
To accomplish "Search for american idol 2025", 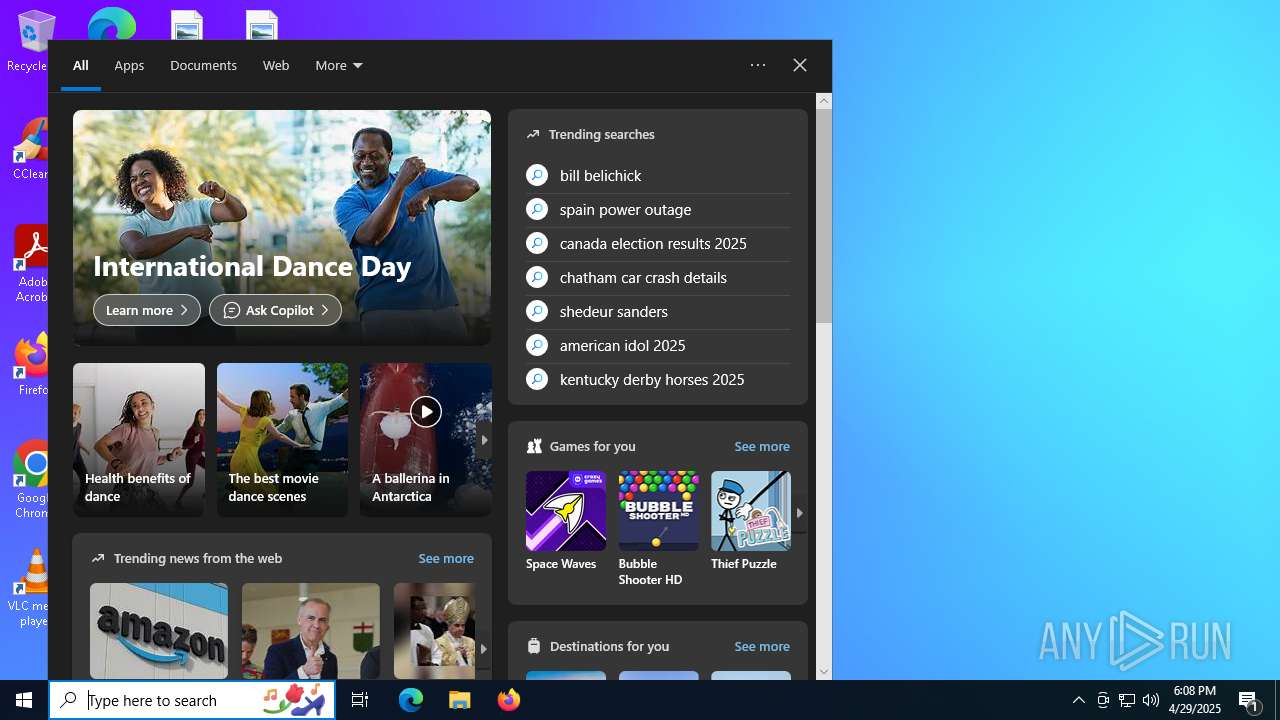I will pyautogui.click(x=658, y=345).
